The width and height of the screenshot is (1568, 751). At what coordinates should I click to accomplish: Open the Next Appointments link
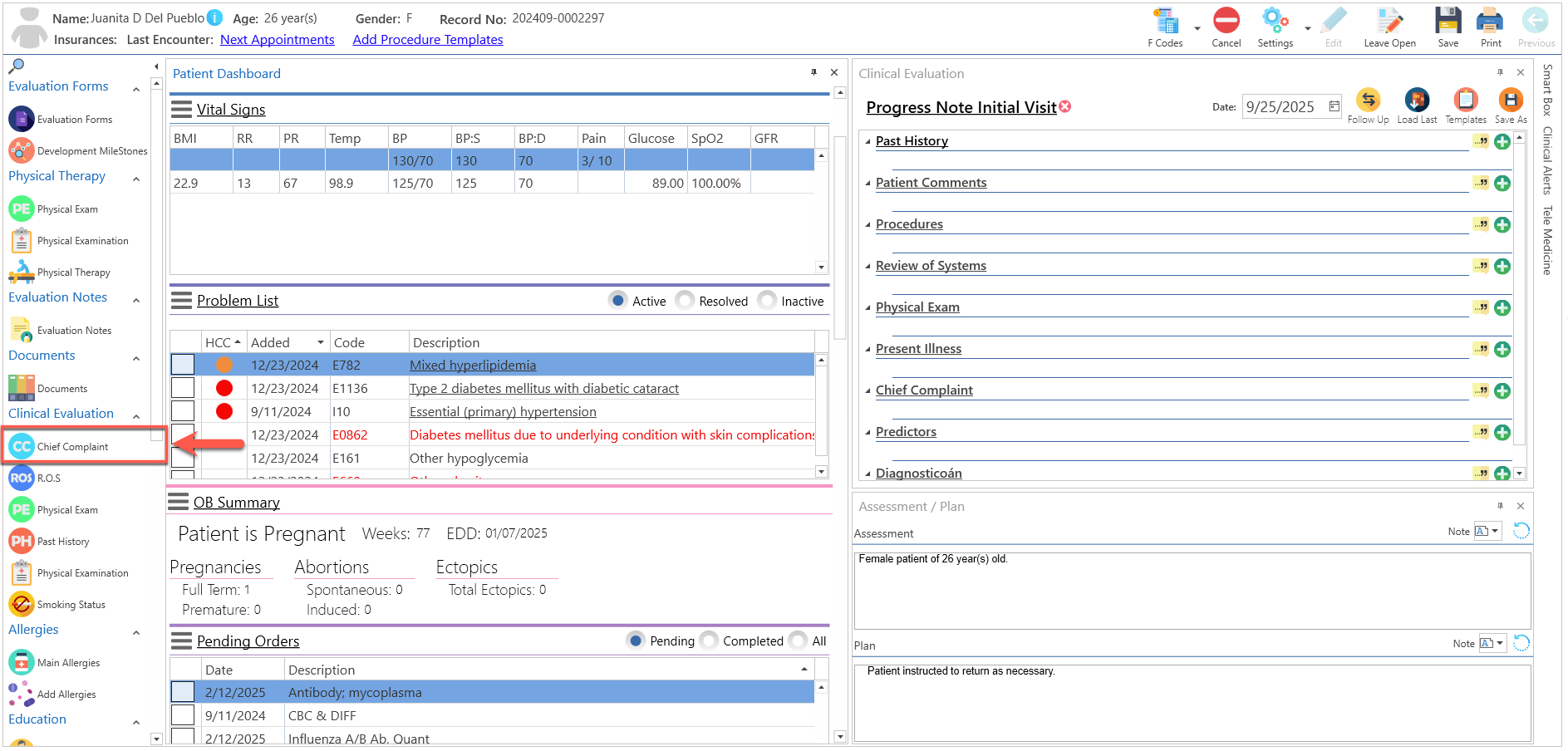(x=277, y=40)
